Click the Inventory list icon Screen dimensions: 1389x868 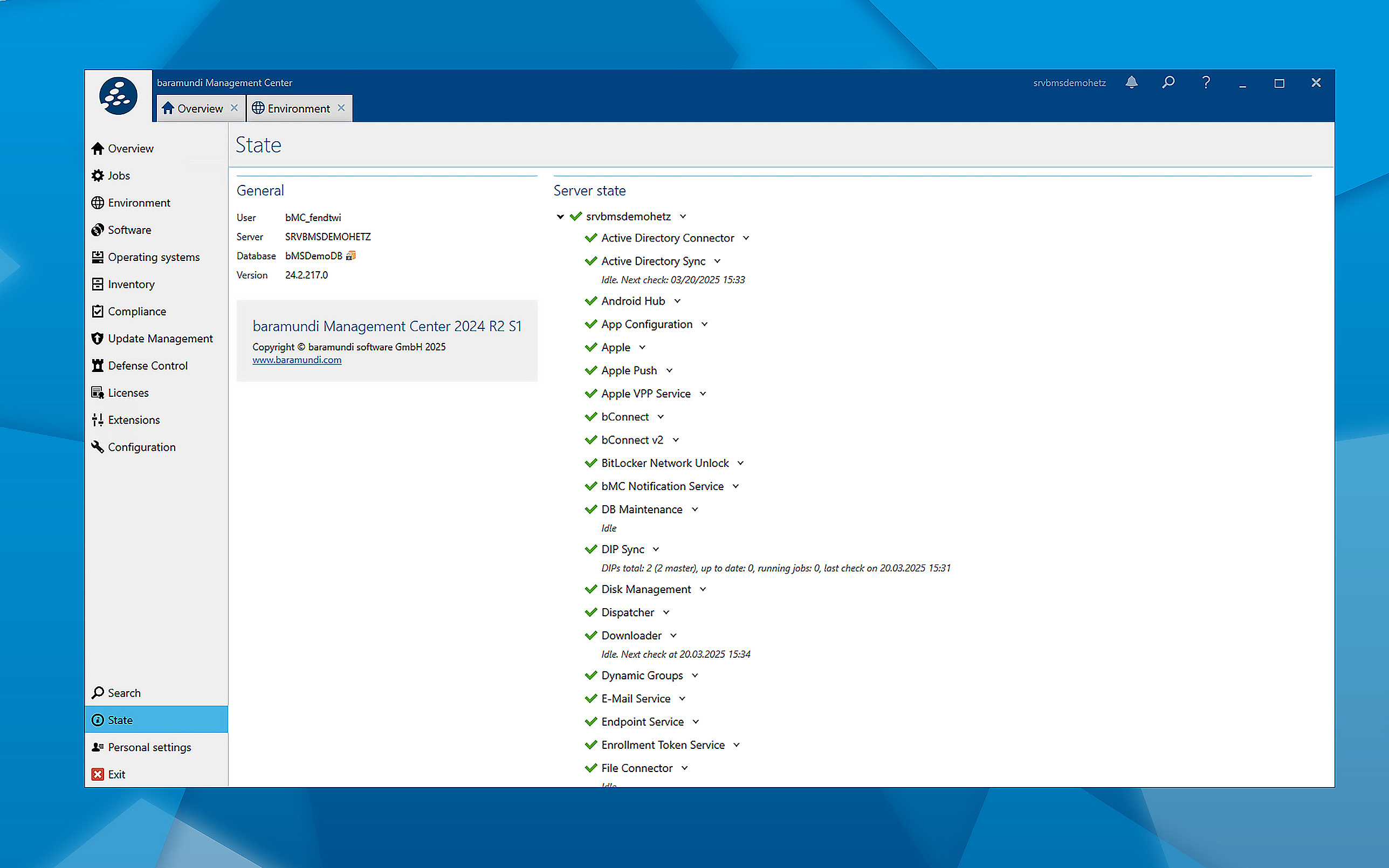[98, 284]
